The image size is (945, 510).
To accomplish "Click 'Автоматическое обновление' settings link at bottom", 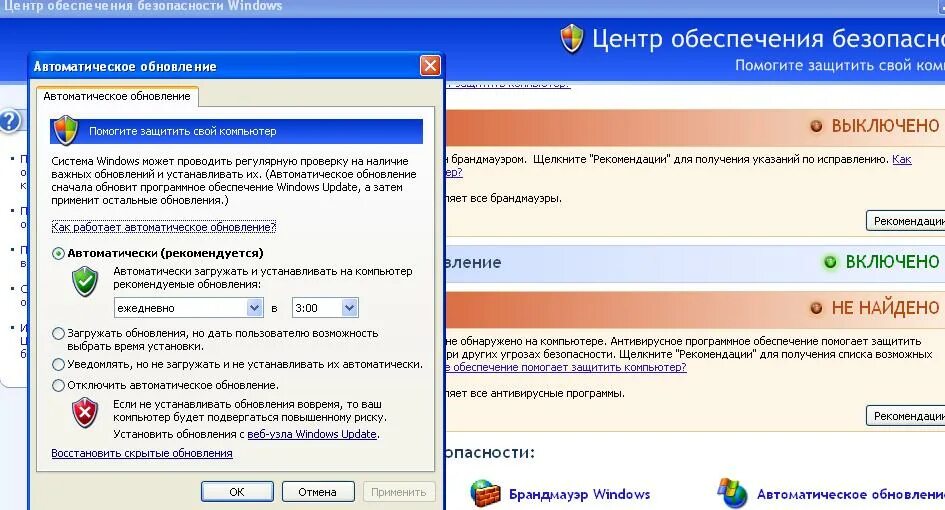I will [850, 494].
